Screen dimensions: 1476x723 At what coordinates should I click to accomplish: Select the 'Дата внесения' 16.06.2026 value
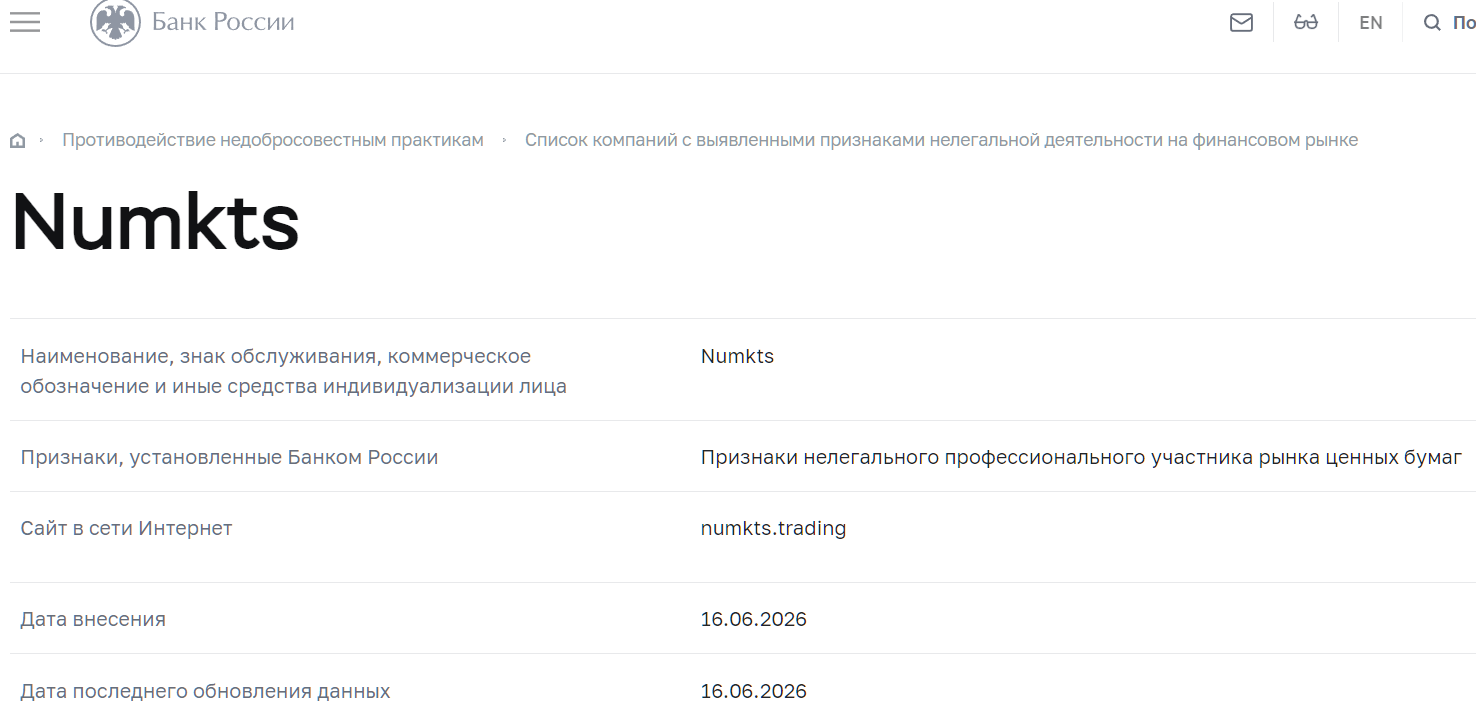(753, 619)
